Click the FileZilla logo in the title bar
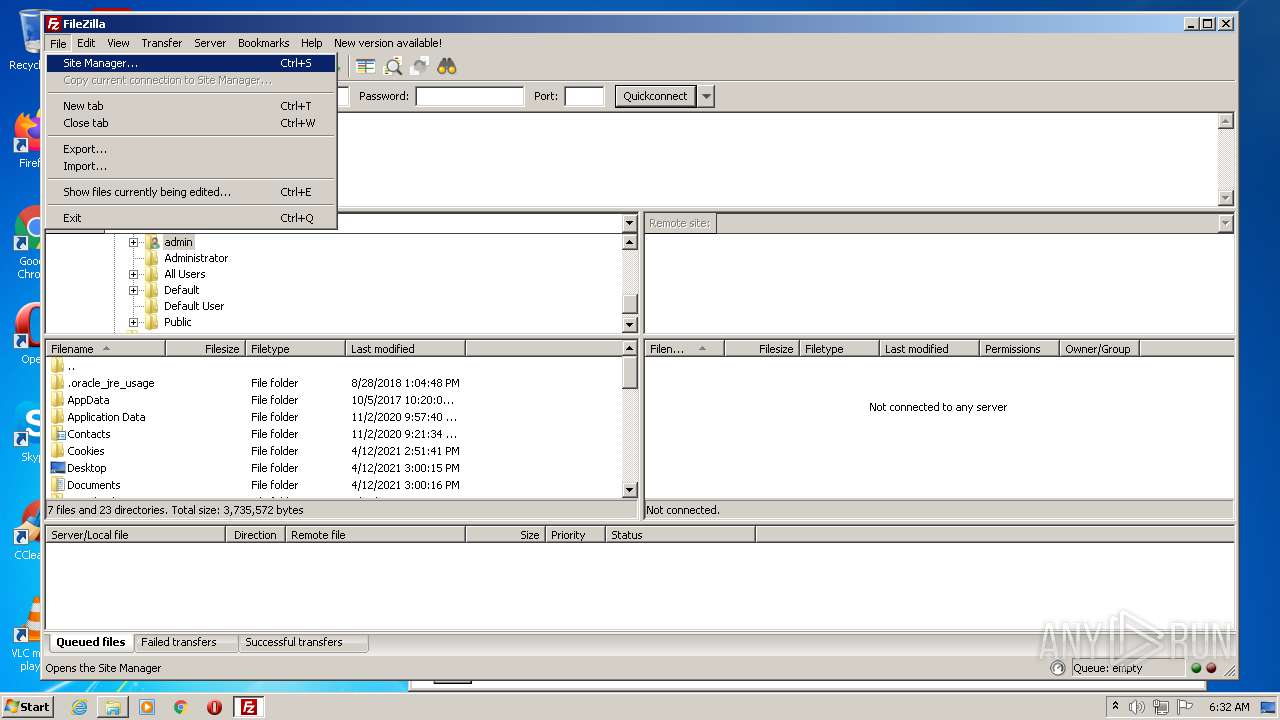Viewport: 1280px width, 720px height. pos(53,24)
